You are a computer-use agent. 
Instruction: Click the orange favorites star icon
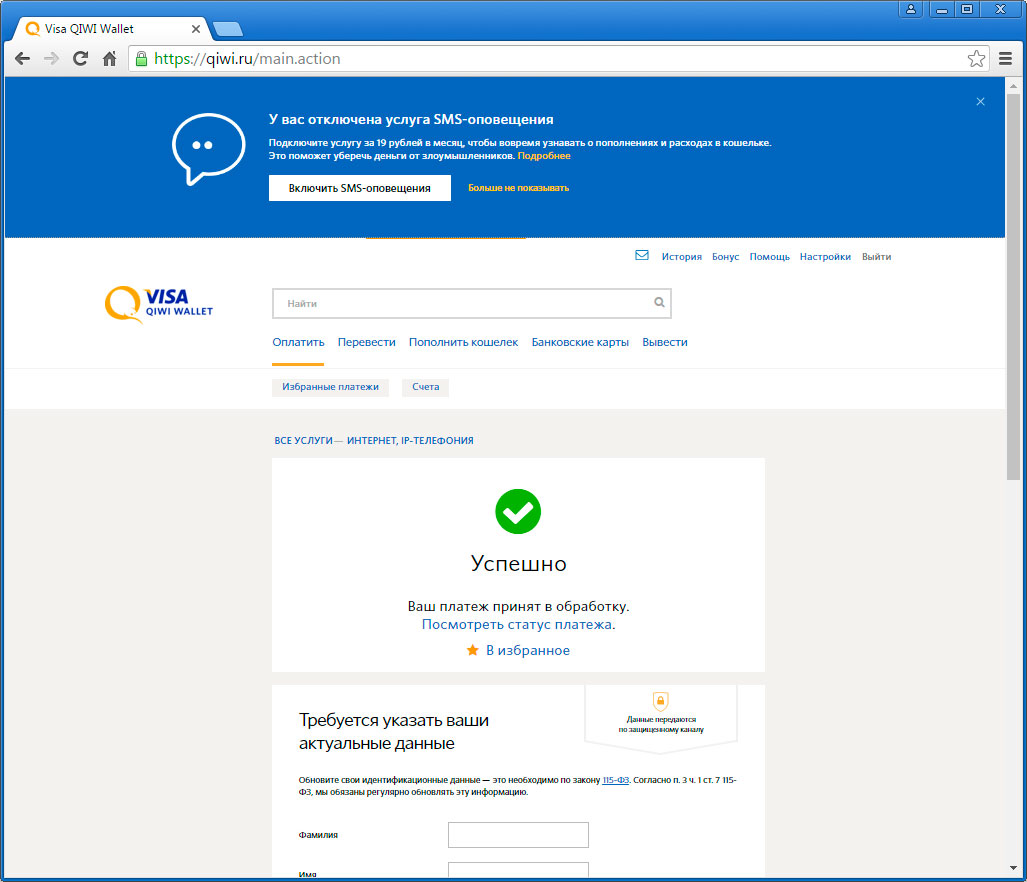point(472,650)
